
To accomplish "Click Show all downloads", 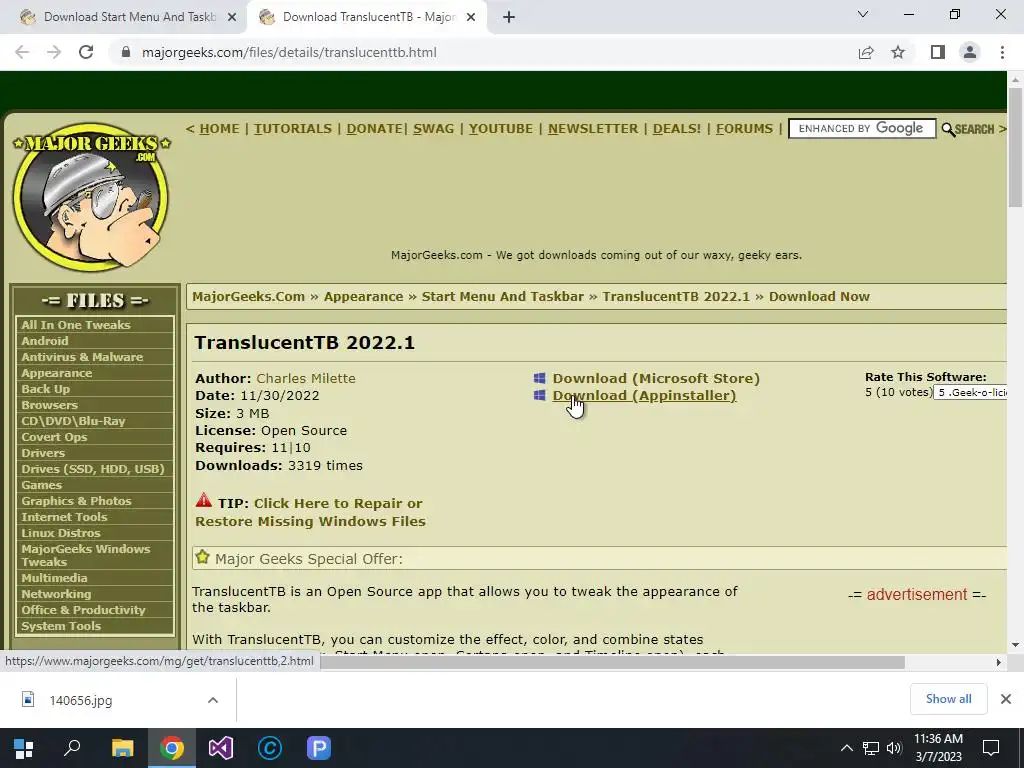I will tap(948, 699).
